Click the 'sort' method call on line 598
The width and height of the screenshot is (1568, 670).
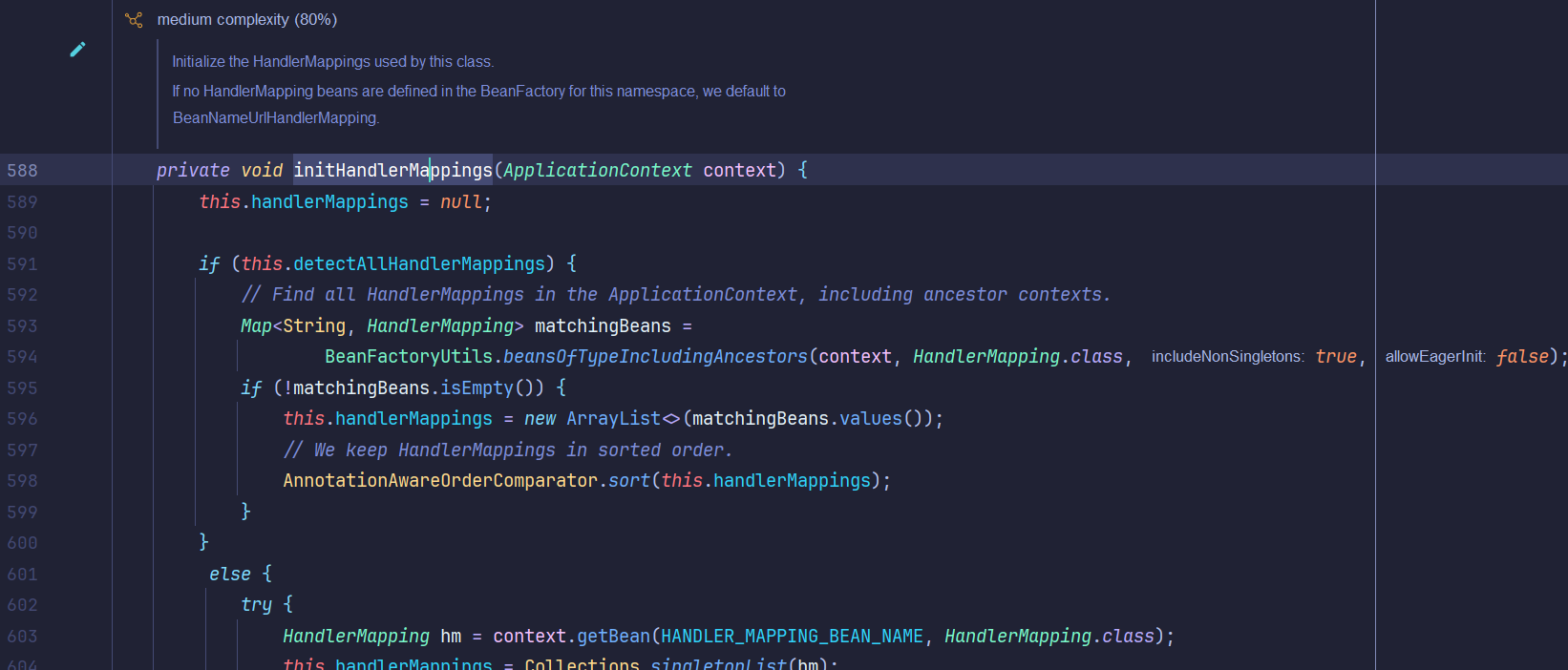point(629,480)
